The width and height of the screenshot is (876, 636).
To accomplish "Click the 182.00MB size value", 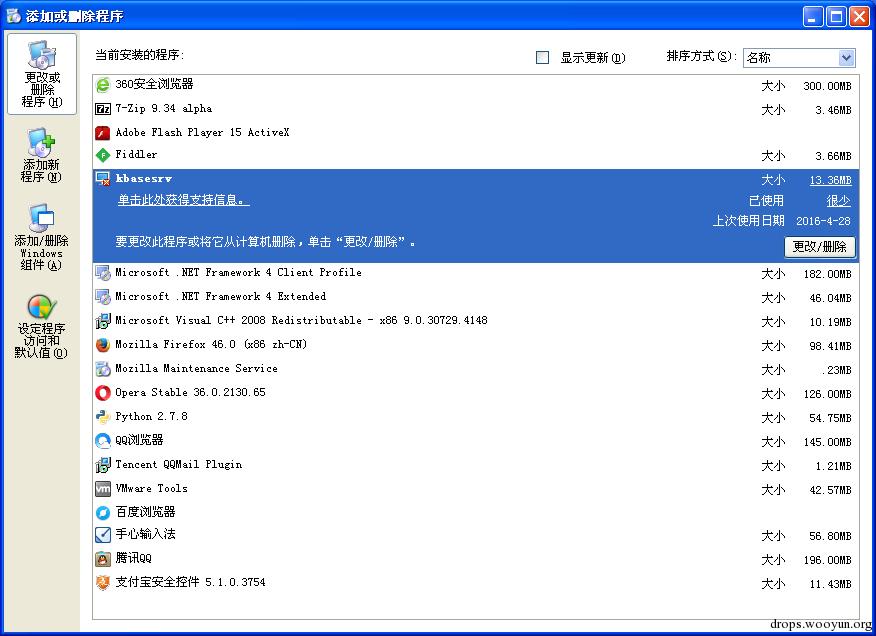I will click(827, 274).
